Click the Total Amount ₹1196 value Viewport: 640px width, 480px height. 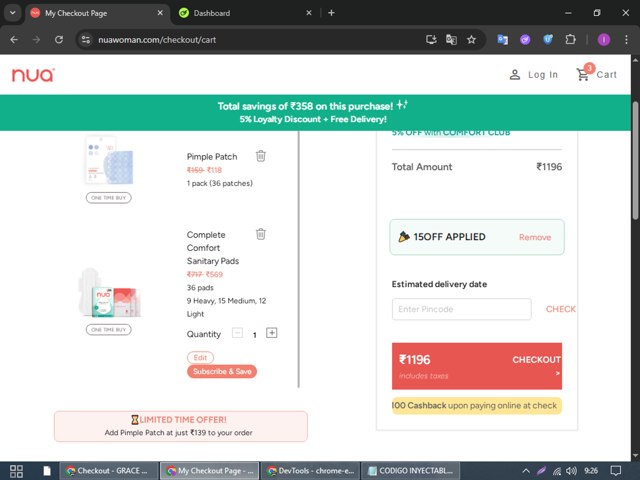pyautogui.click(x=549, y=167)
